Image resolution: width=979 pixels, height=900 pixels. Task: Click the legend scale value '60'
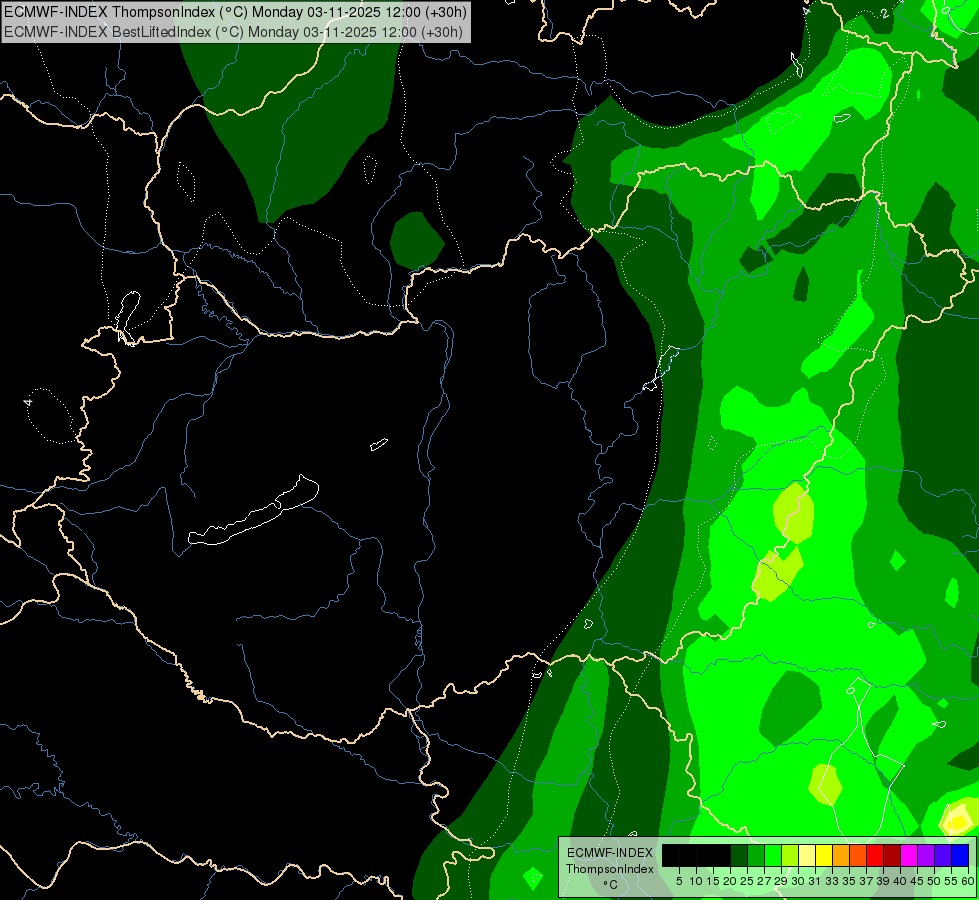(x=968, y=881)
